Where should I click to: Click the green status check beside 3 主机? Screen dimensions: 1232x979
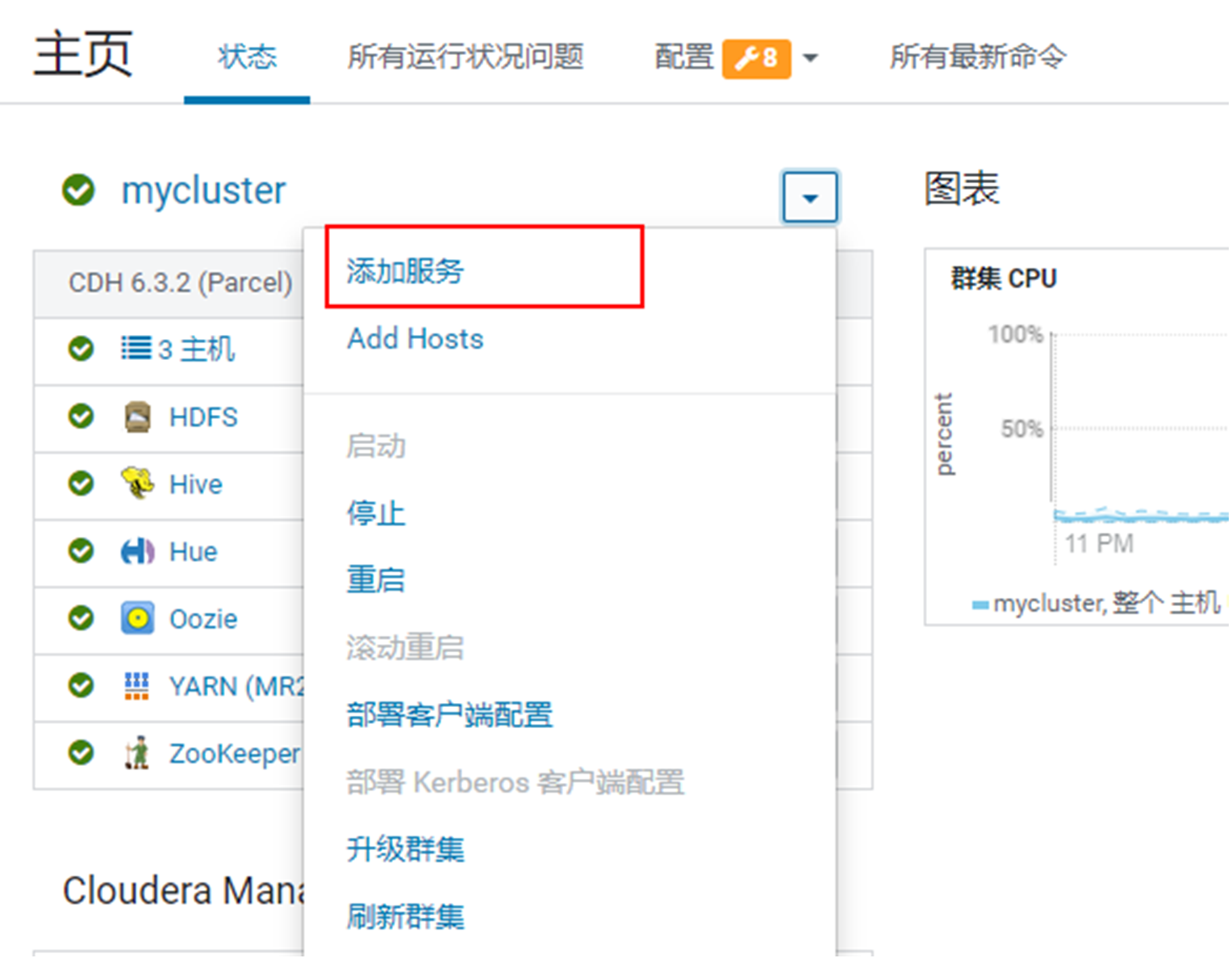pos(81,349)
